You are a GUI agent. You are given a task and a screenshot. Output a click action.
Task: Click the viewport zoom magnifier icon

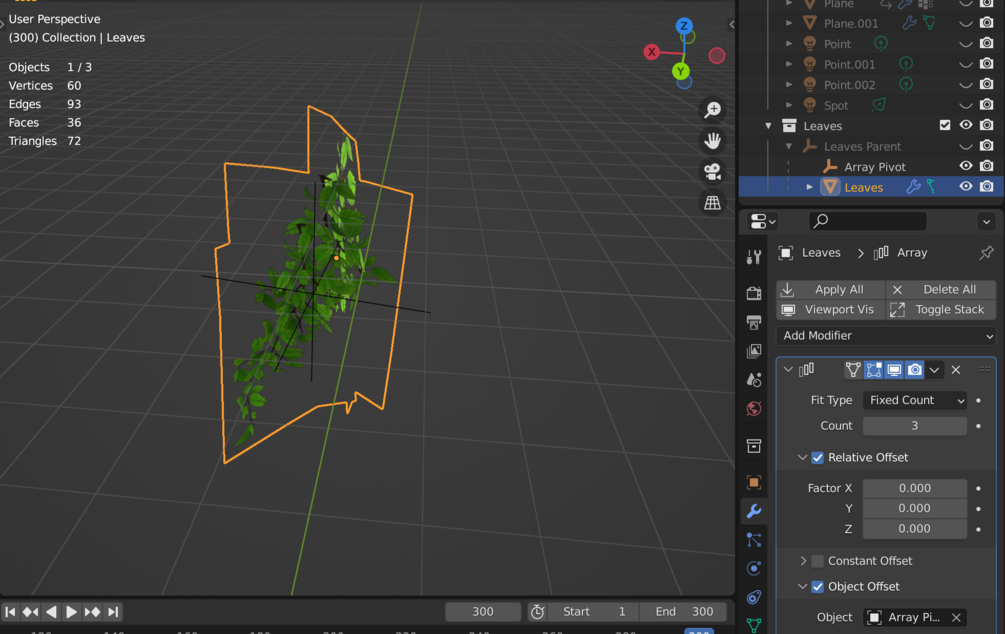pos(713,110)
